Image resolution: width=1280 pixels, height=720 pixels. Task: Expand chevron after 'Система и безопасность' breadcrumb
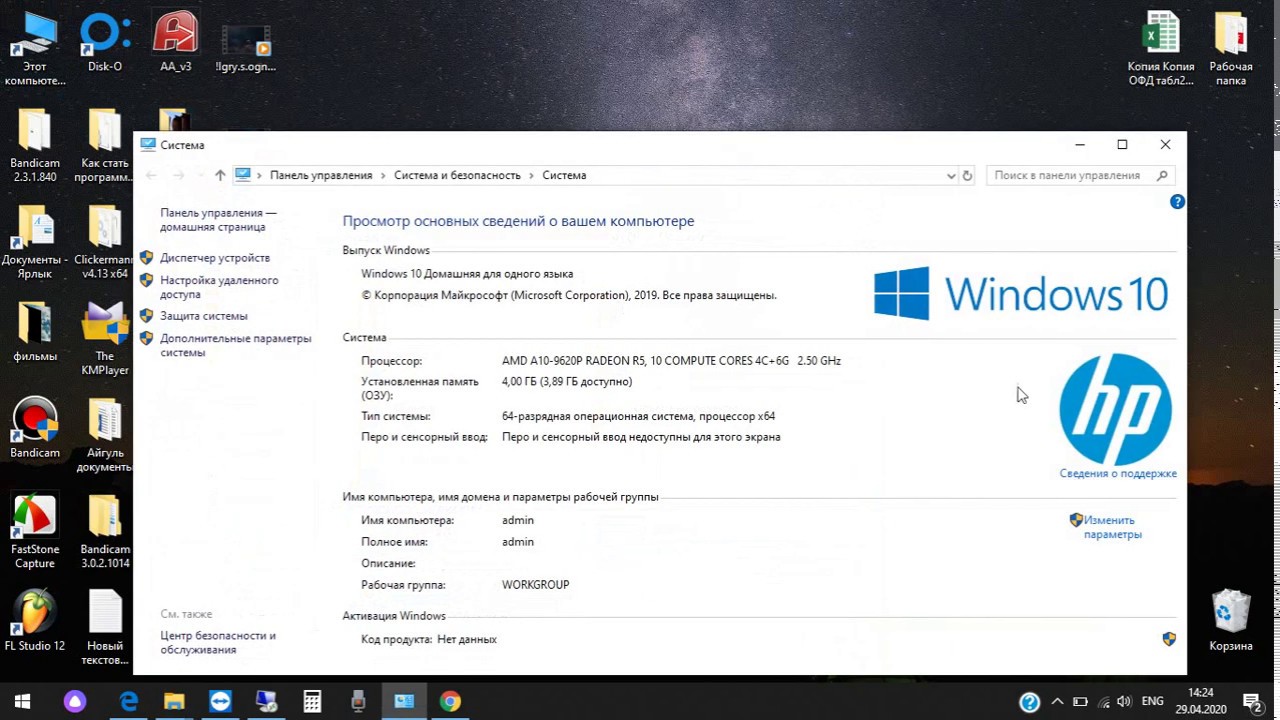pos(532,175)
